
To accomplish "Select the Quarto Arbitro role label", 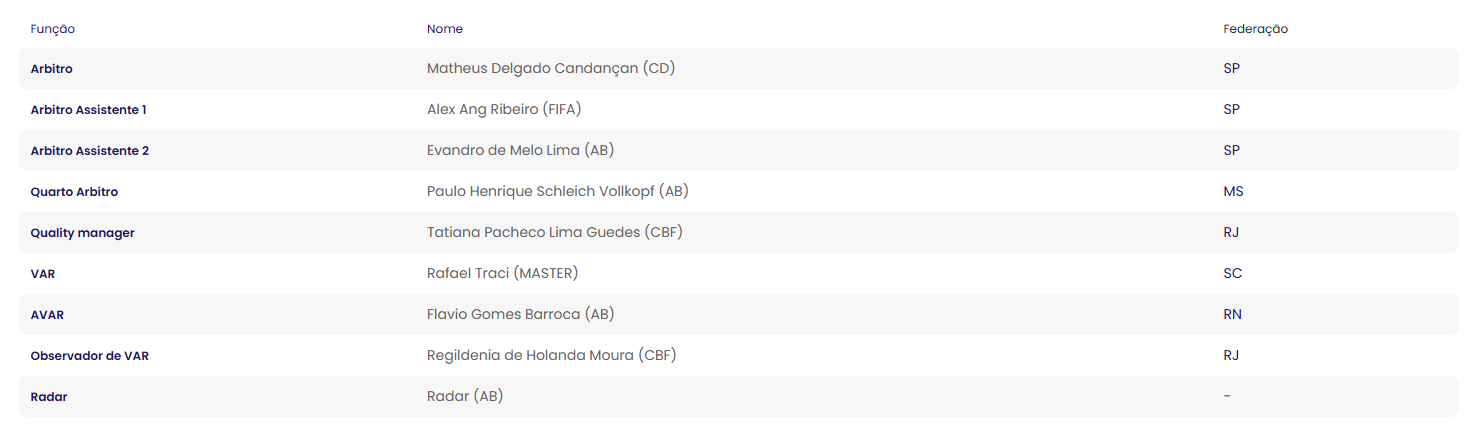I will click(x=75, y=191).
